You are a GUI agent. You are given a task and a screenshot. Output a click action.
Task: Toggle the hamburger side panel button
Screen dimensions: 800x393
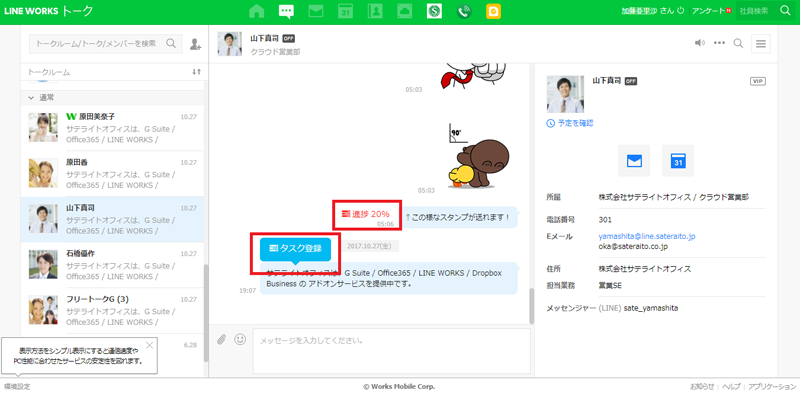tap(761, 44)
